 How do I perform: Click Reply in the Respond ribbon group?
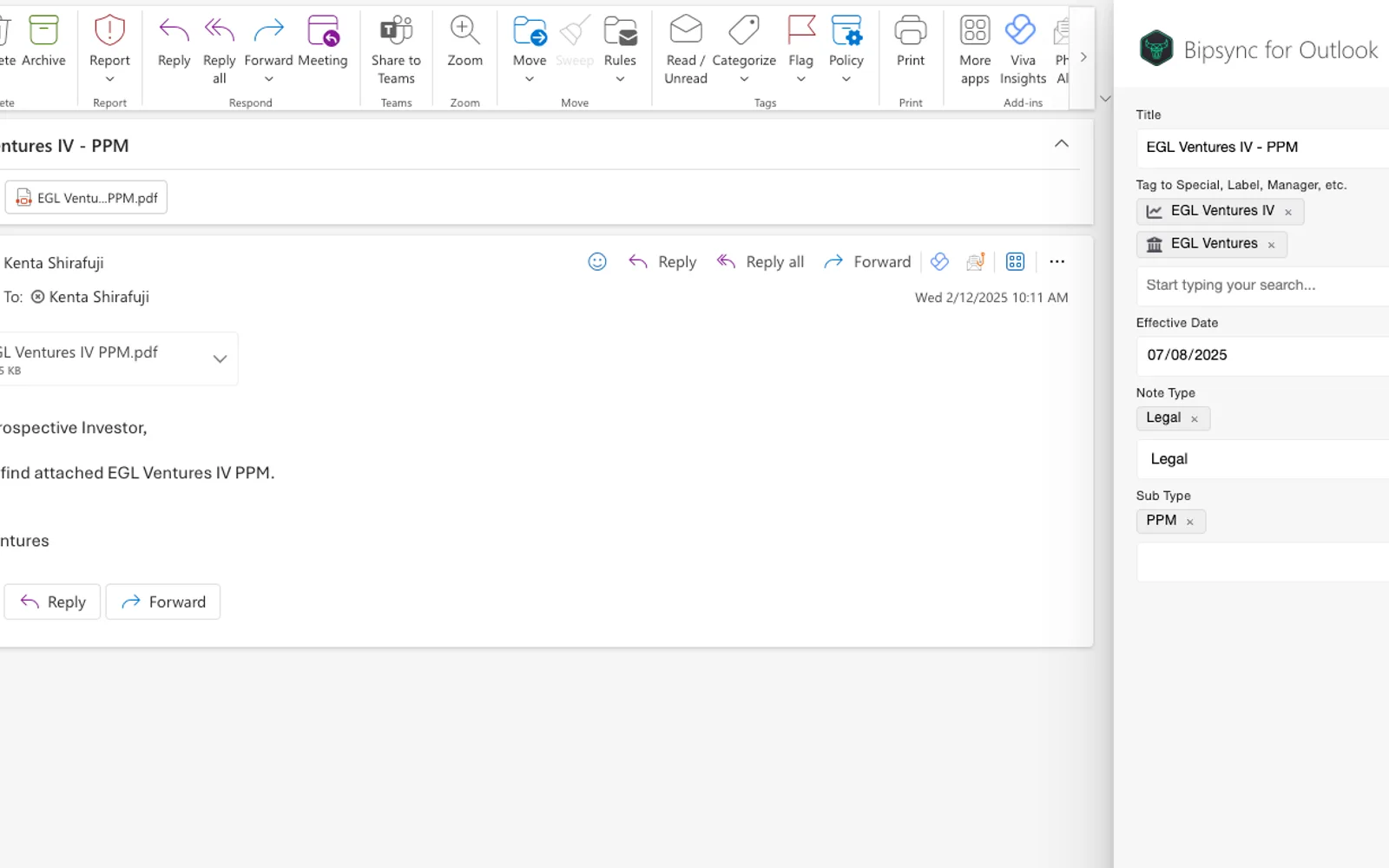(x=174, y=42)
